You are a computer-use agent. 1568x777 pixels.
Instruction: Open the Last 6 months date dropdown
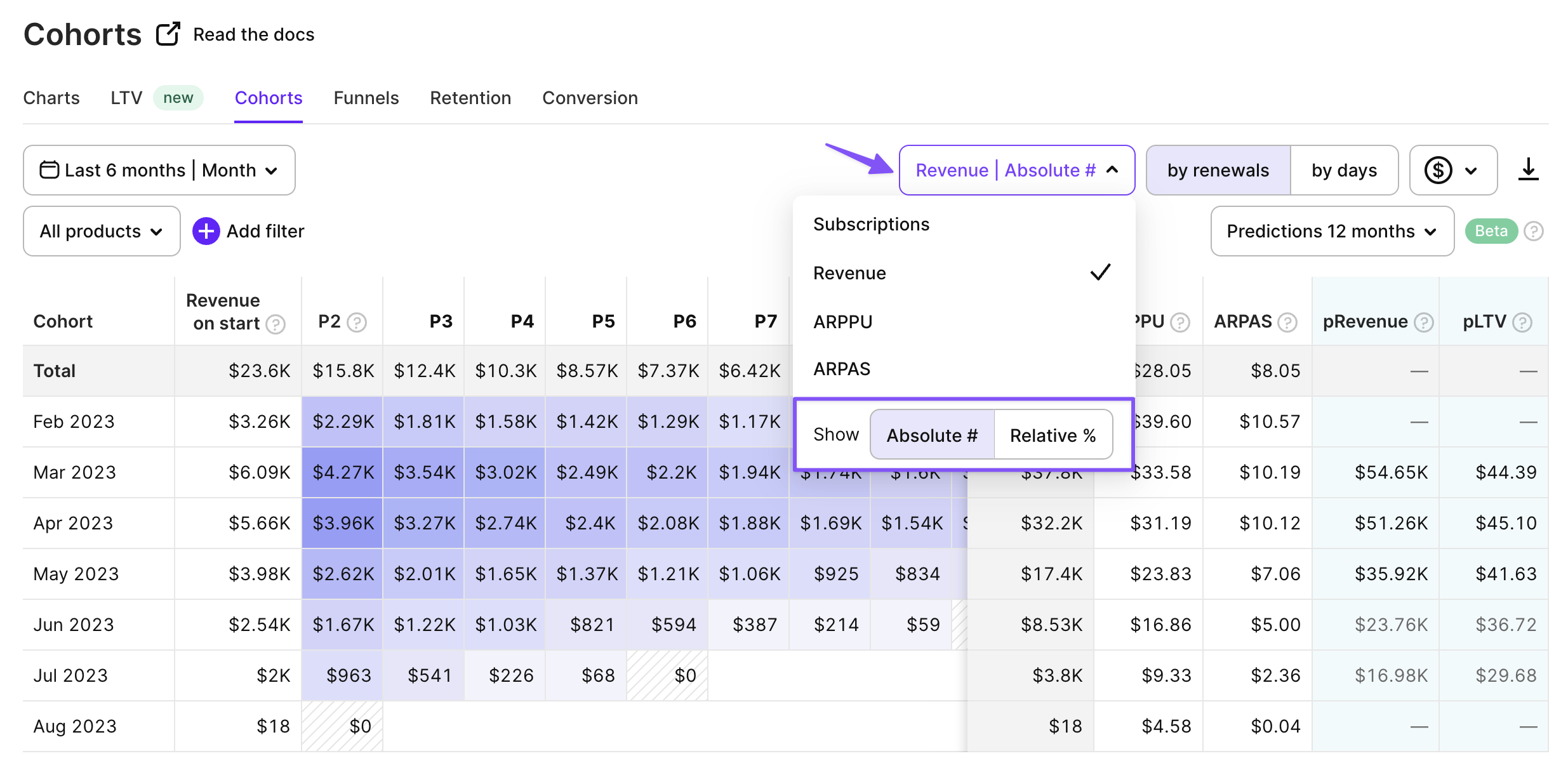[x=159, y=170]
